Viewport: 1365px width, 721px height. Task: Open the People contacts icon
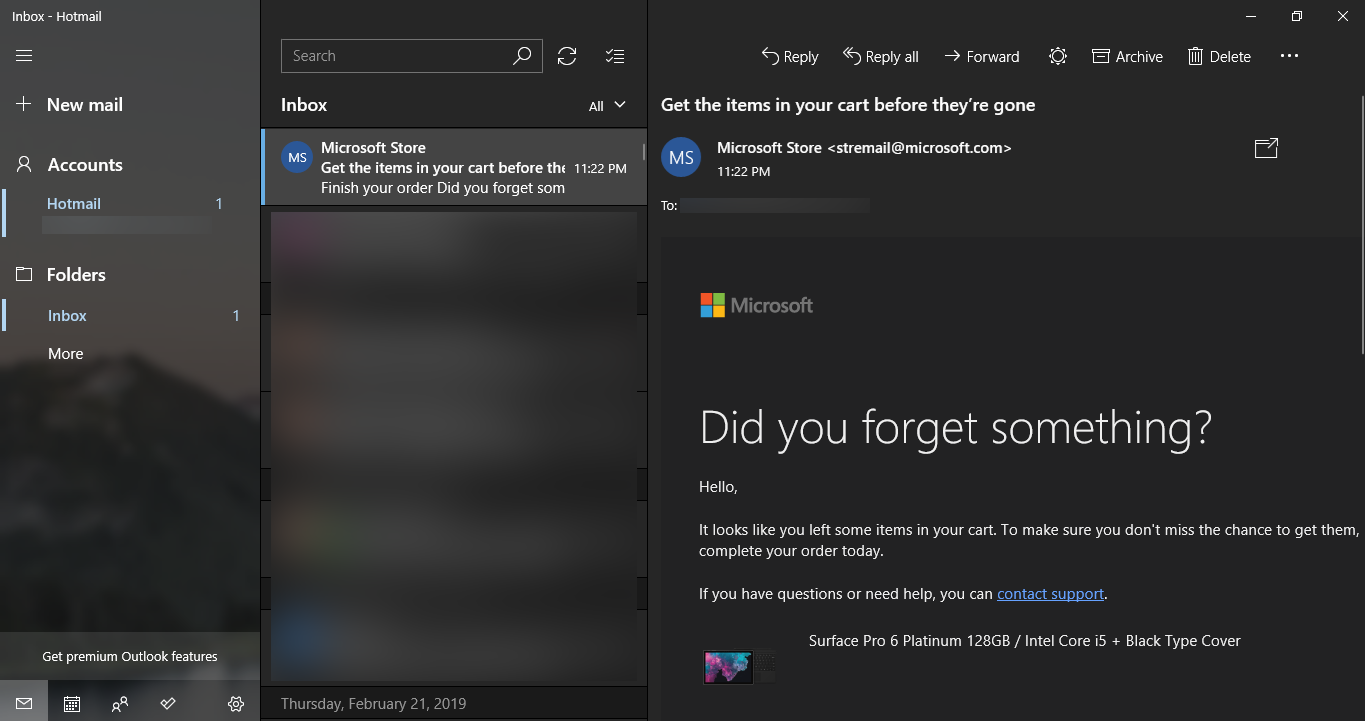[120, 704]
